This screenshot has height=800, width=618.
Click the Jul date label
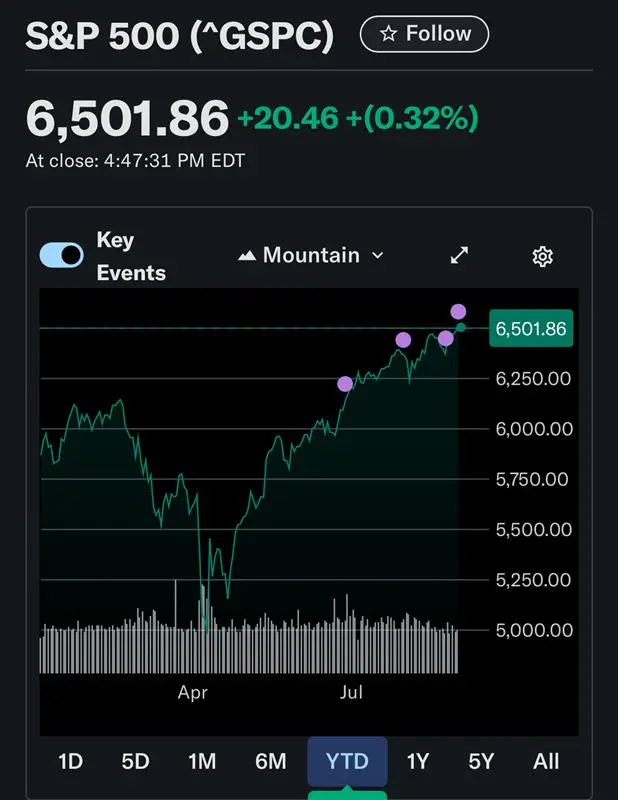coord(351,692)
